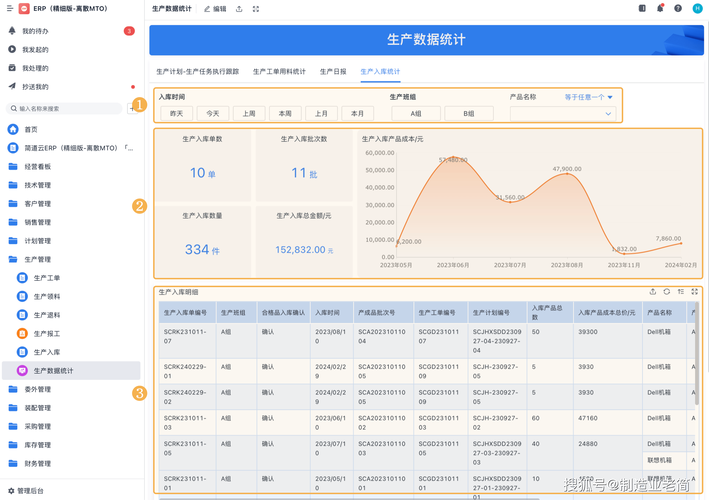
Task: Click table cell SCRK240229-01
Action: click(188, 372)
